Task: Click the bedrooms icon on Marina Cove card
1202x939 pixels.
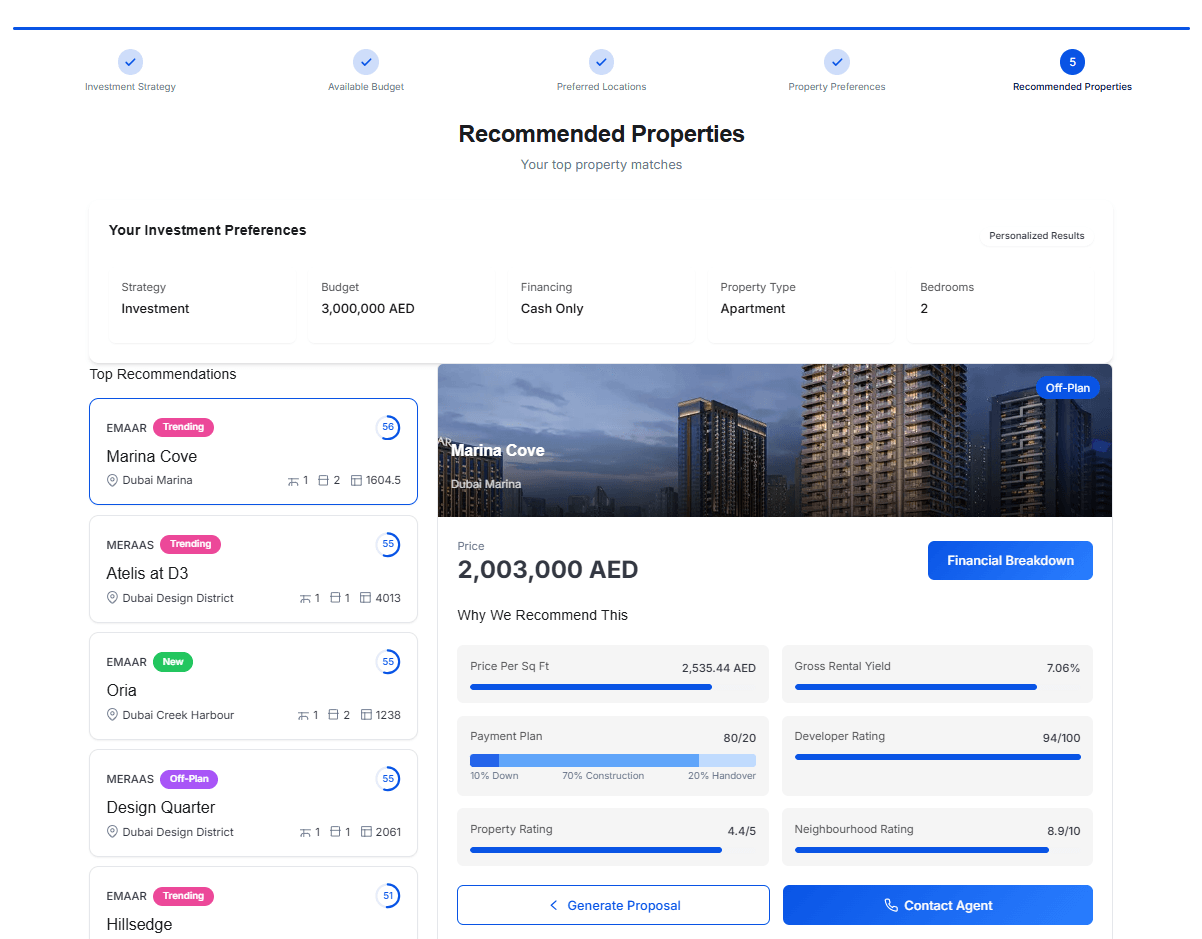Action: [295, 479]
